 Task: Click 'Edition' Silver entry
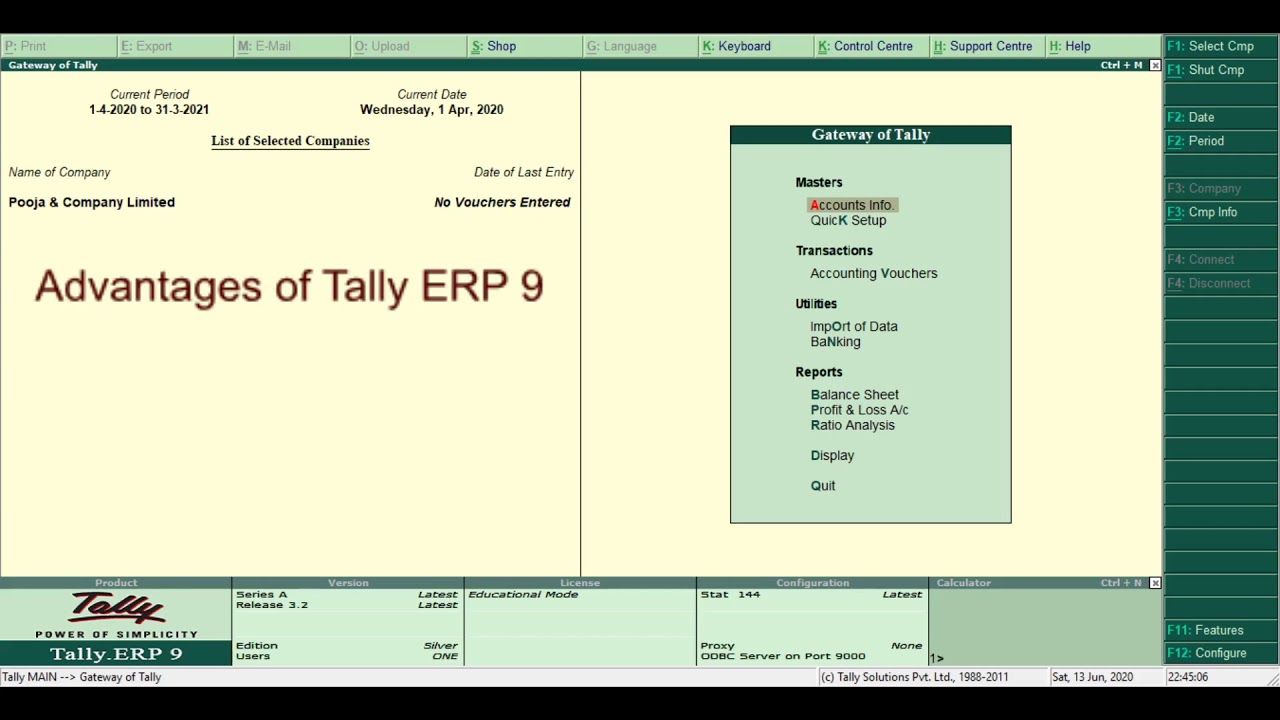tap(347, 646)
